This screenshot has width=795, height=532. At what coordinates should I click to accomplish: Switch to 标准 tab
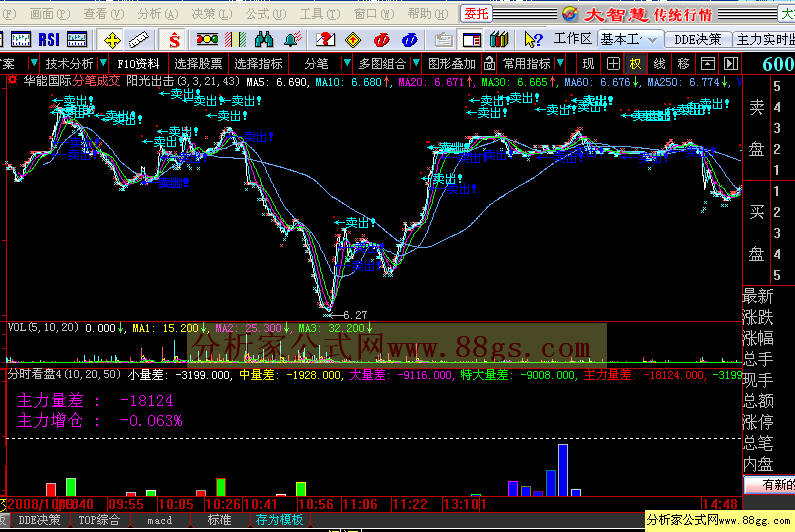(x=220, y=520)
